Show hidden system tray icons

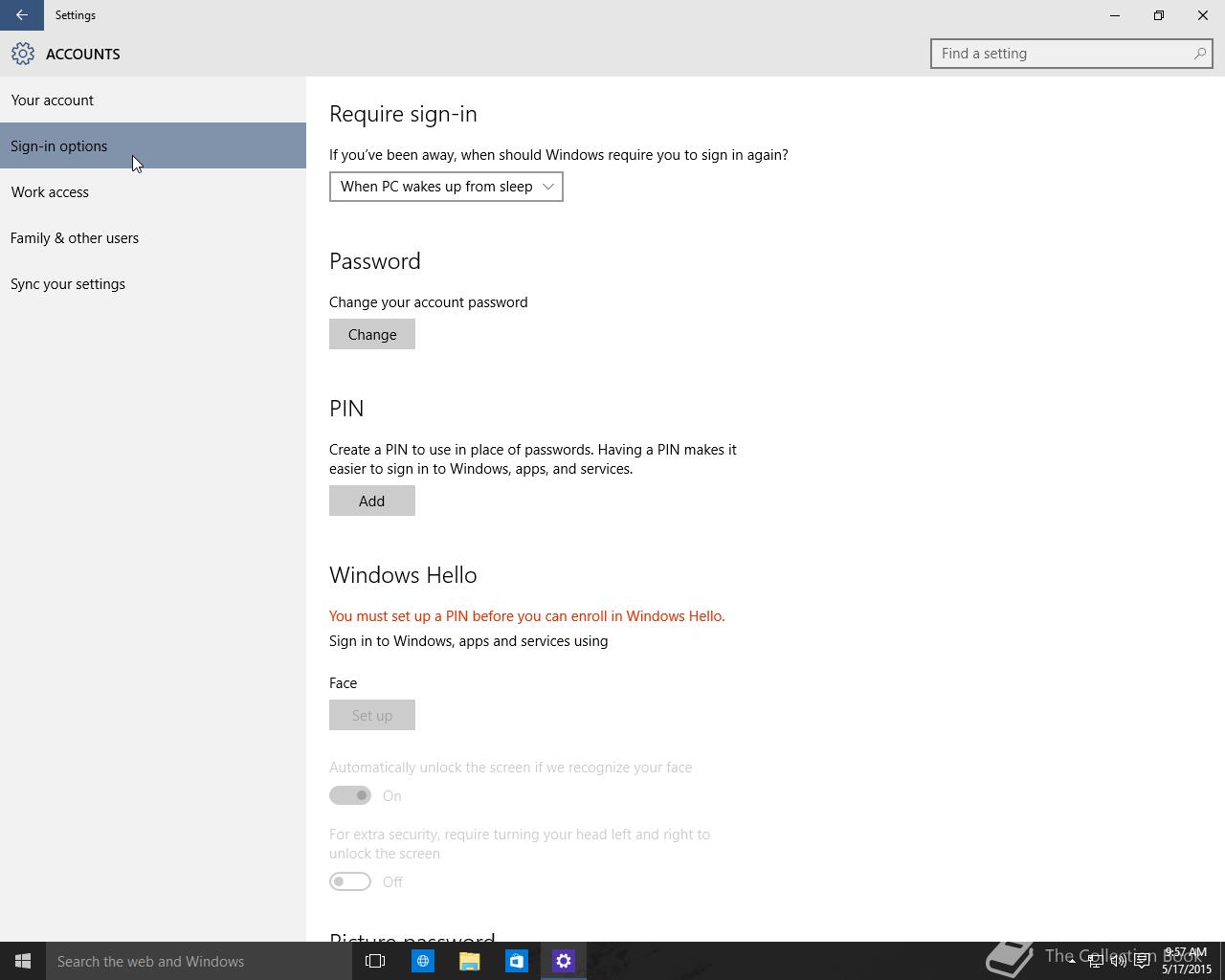point(1072,961)
